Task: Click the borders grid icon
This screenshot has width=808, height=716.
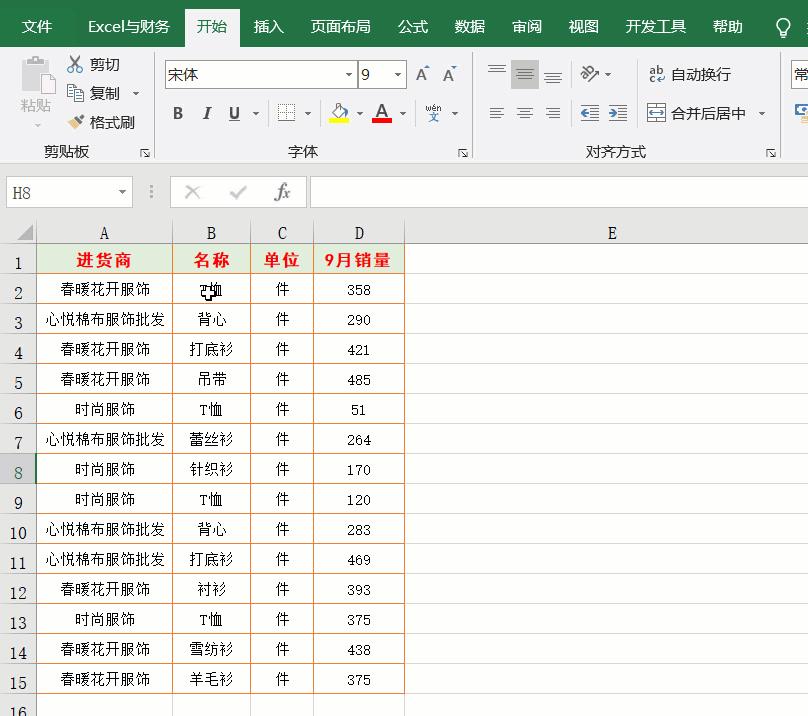Action: pyautogui.click(x=286, y=113)
